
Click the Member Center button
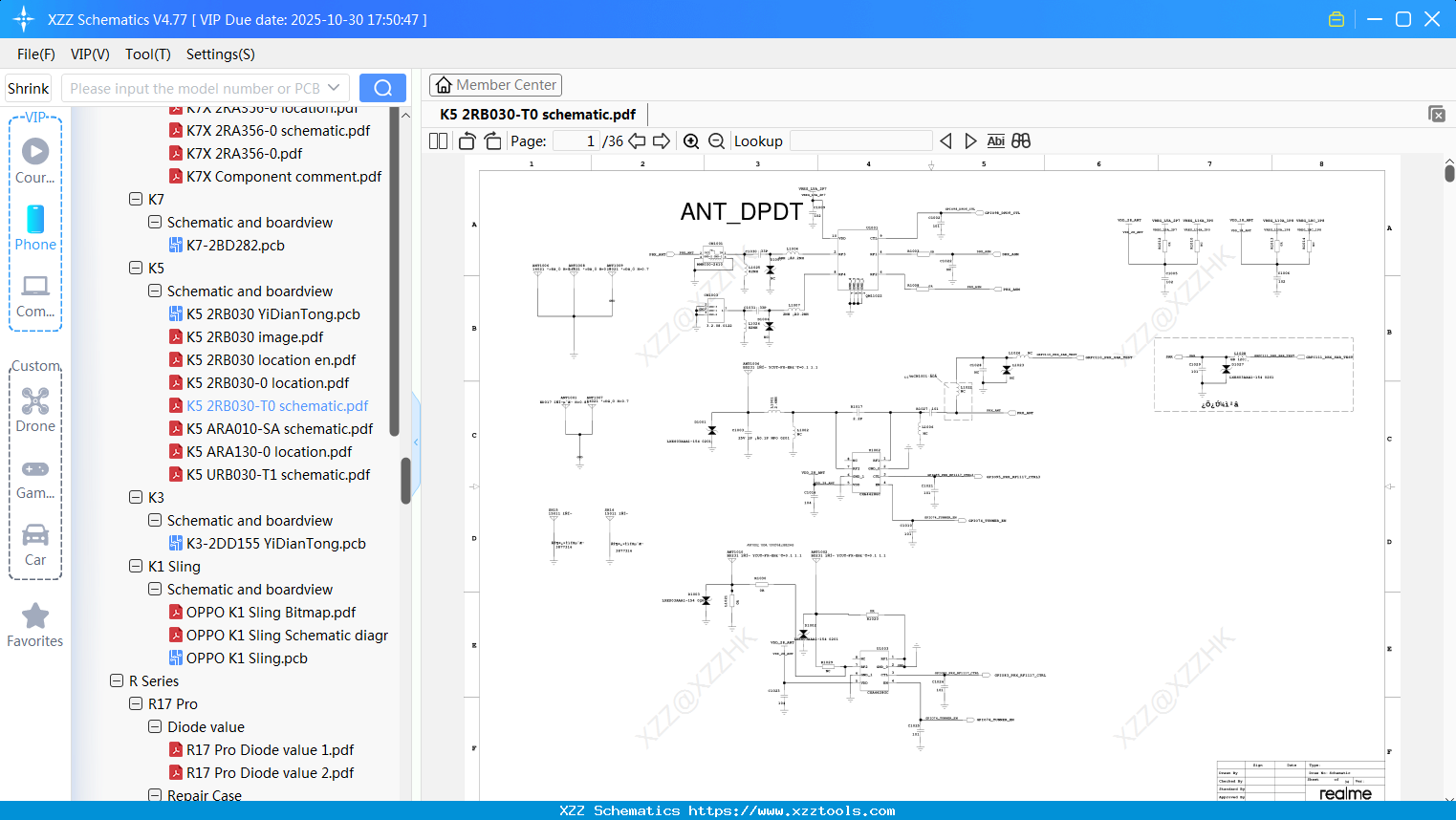click(495, 85)
